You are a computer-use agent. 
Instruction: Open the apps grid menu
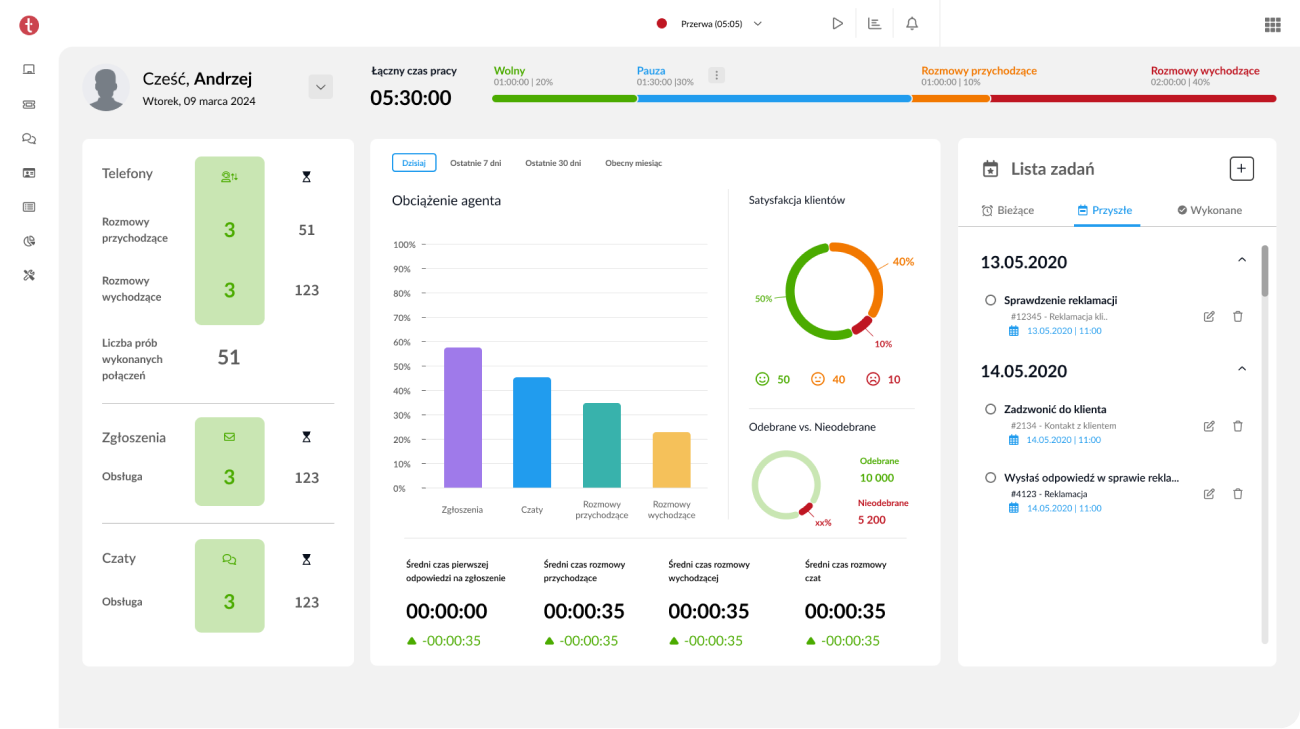(x=1273, y=25)
